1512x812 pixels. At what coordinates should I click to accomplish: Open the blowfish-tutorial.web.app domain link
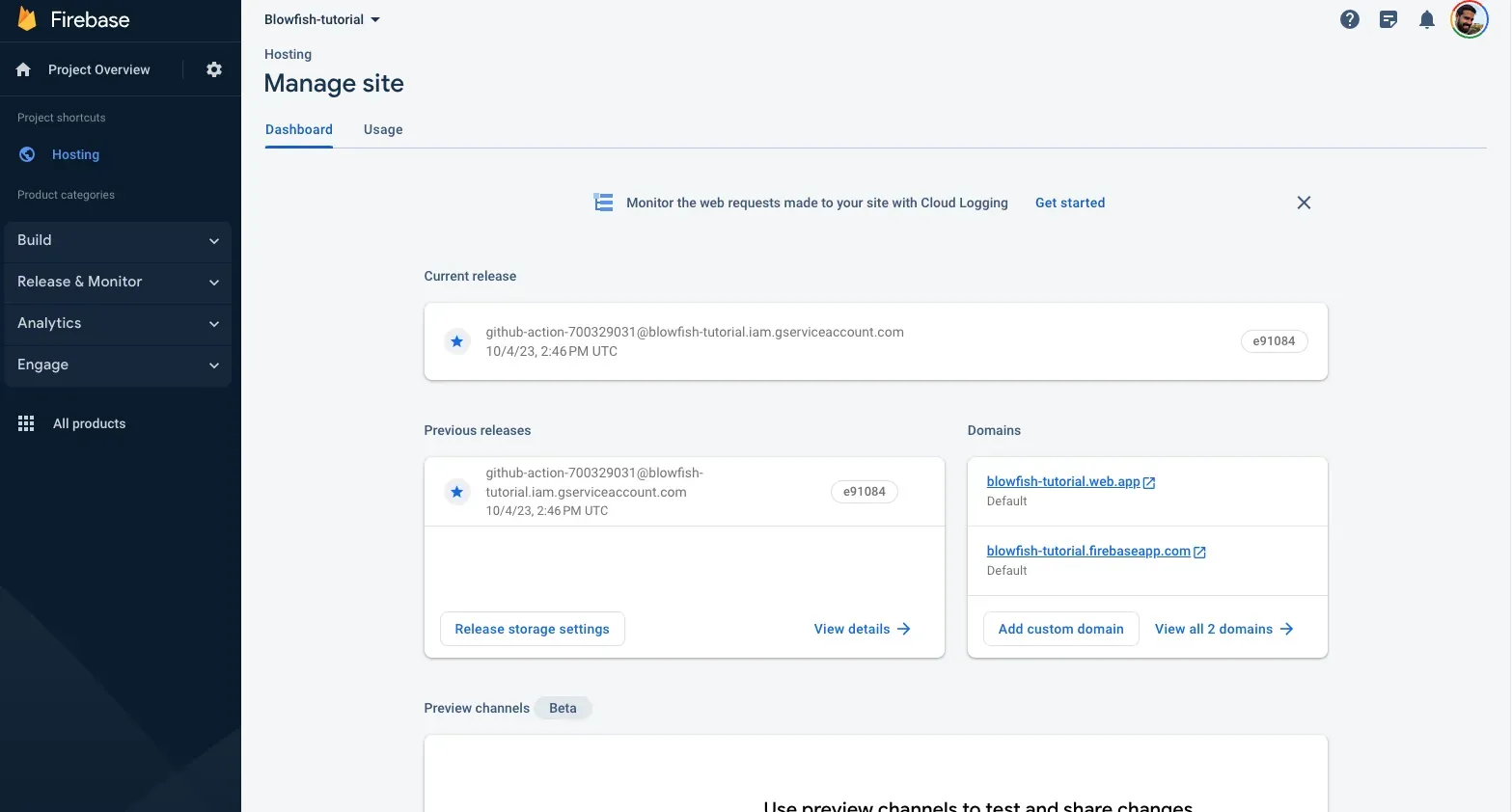pos(1064,480)
